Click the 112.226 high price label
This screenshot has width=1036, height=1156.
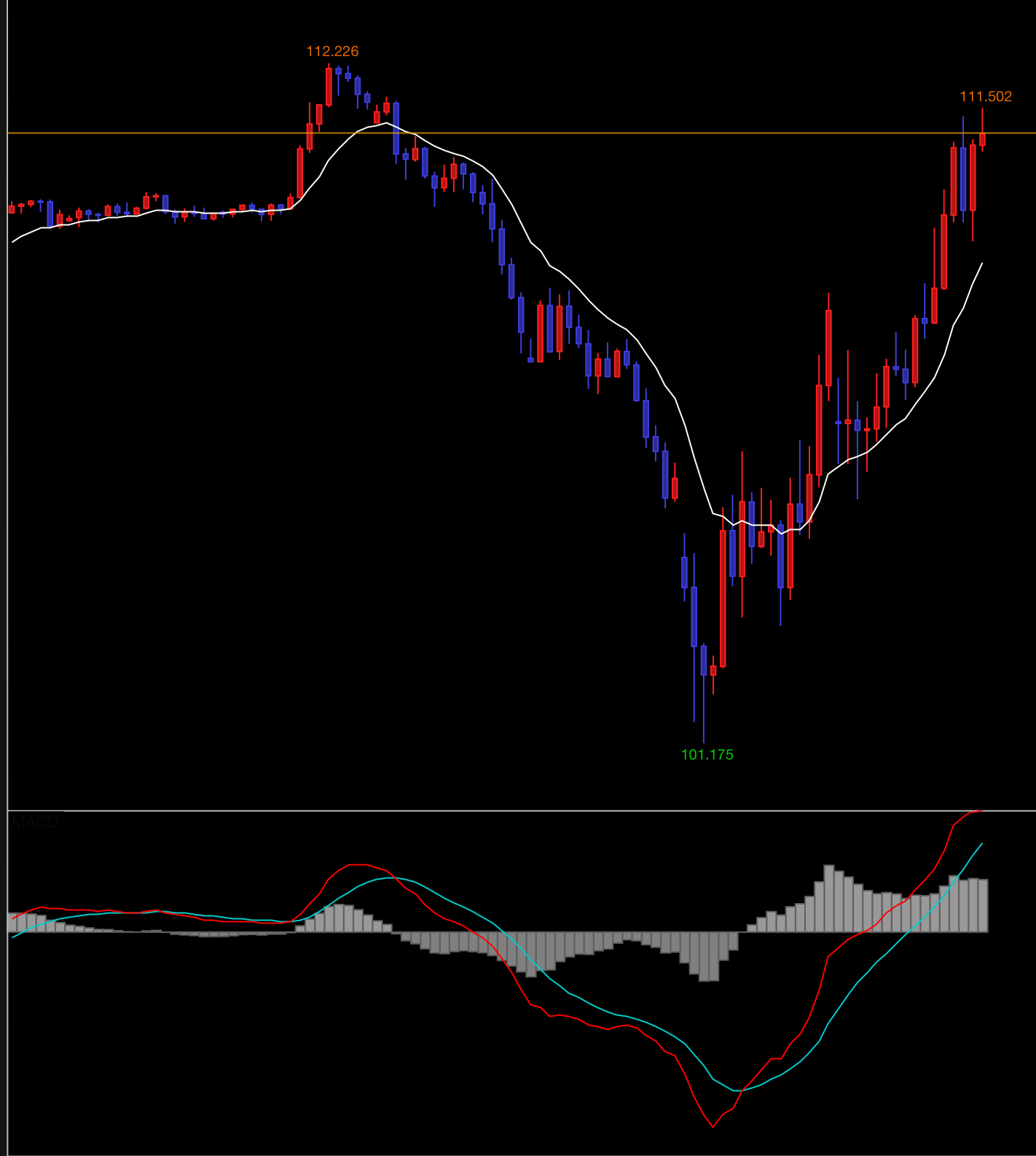pyautogui.click(x=332, y=51)
